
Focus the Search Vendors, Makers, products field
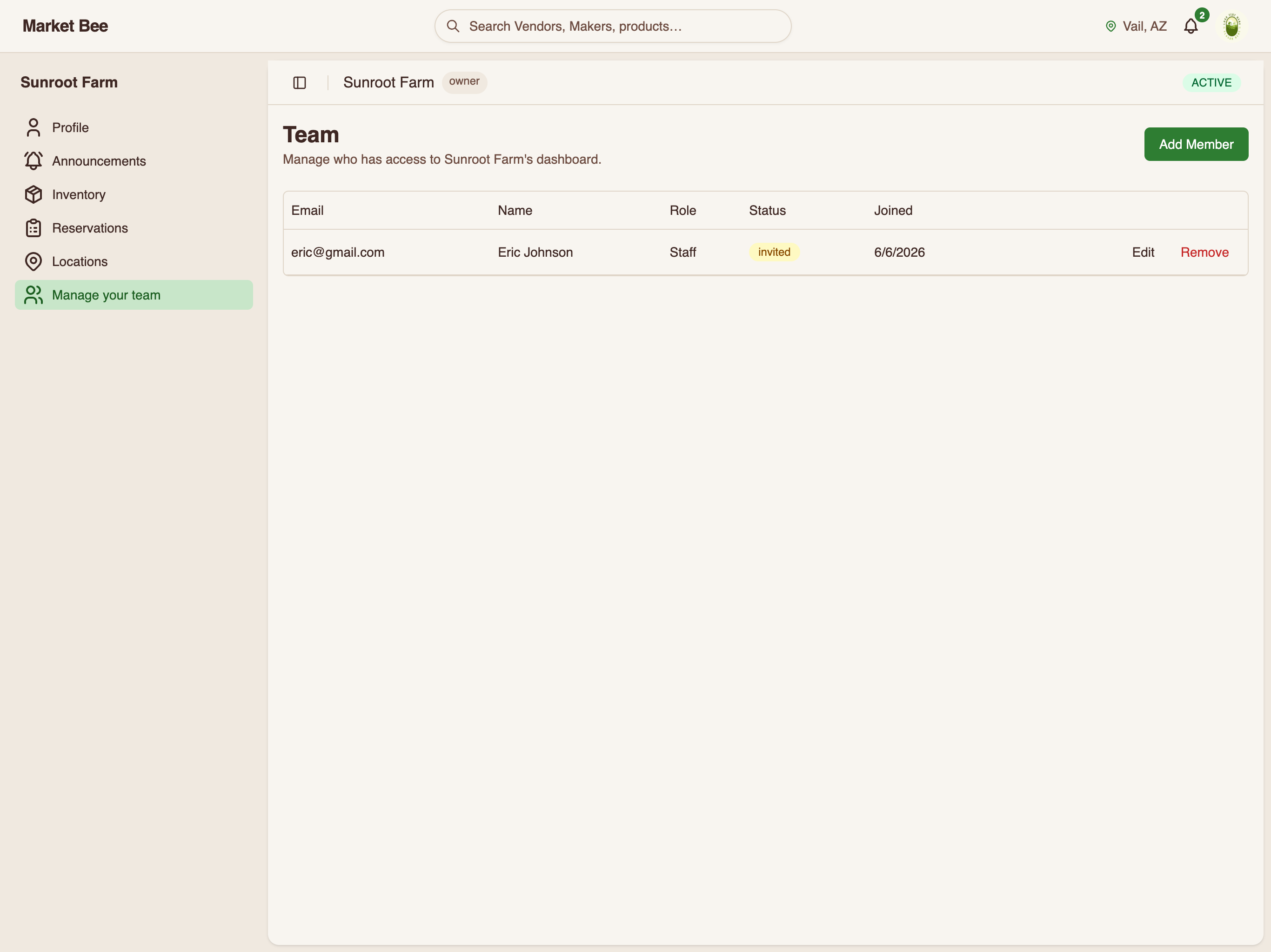tap(613, 26)
